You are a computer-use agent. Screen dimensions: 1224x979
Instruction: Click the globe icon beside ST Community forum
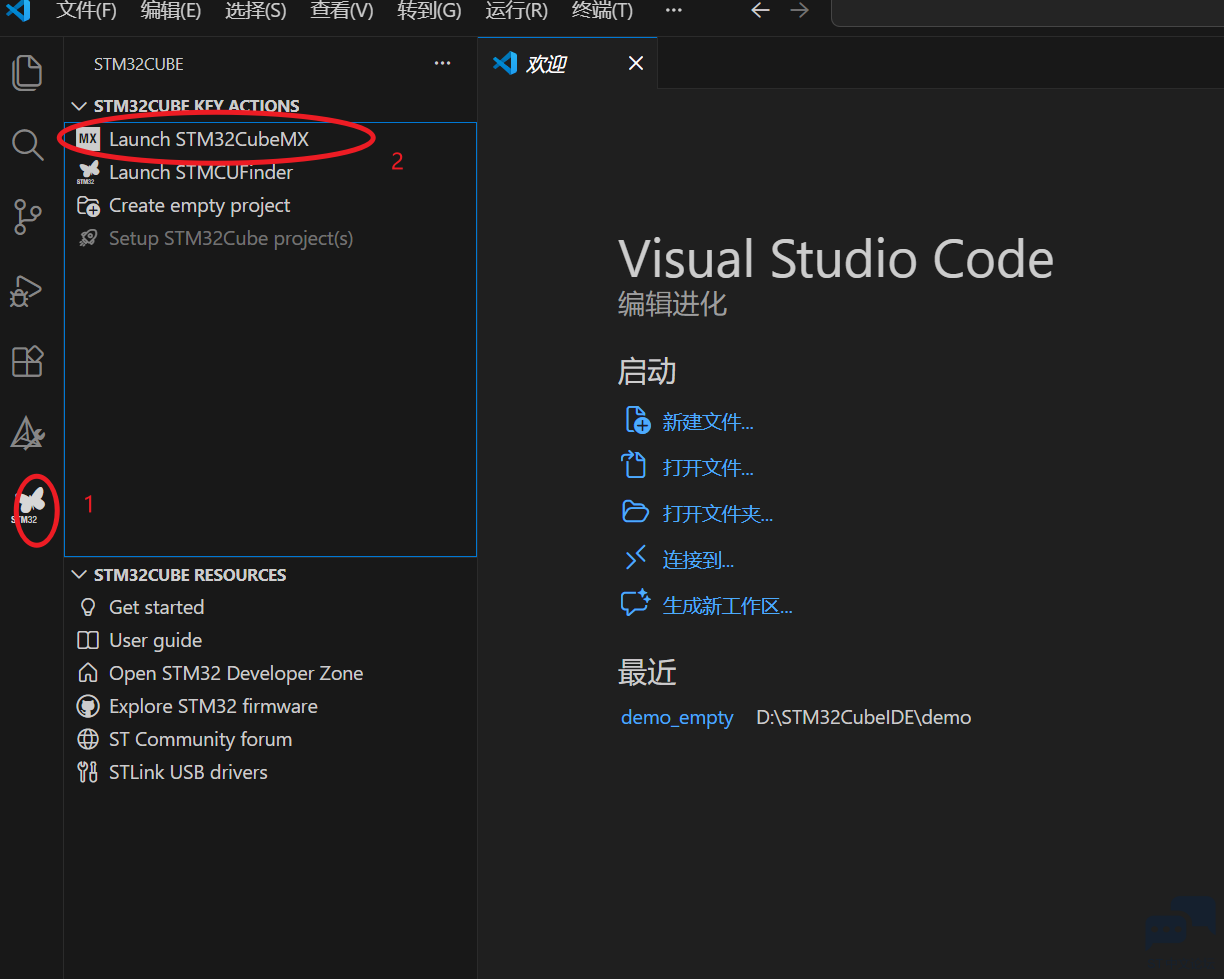click(x=88, y=739)
